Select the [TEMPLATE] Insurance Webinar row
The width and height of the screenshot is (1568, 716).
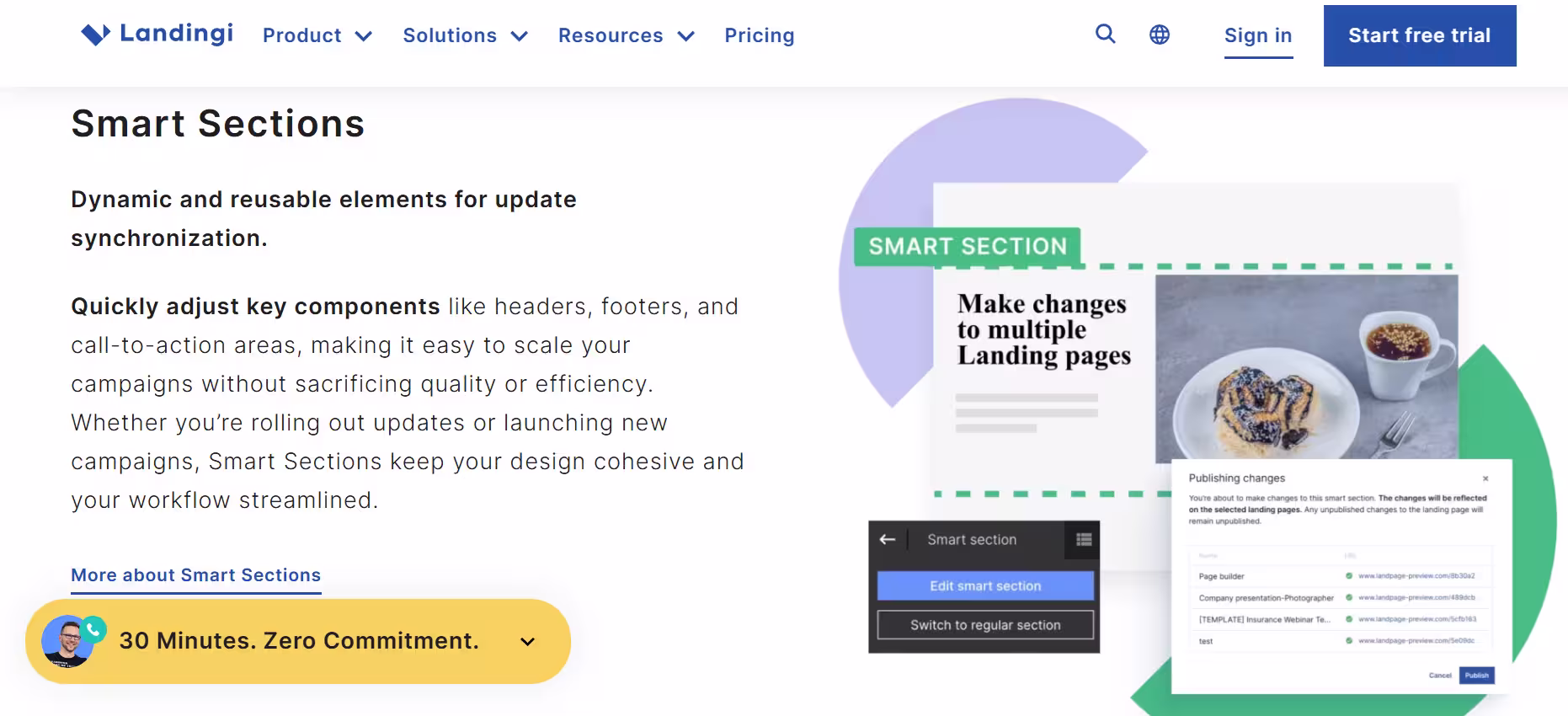point(1339,619)
